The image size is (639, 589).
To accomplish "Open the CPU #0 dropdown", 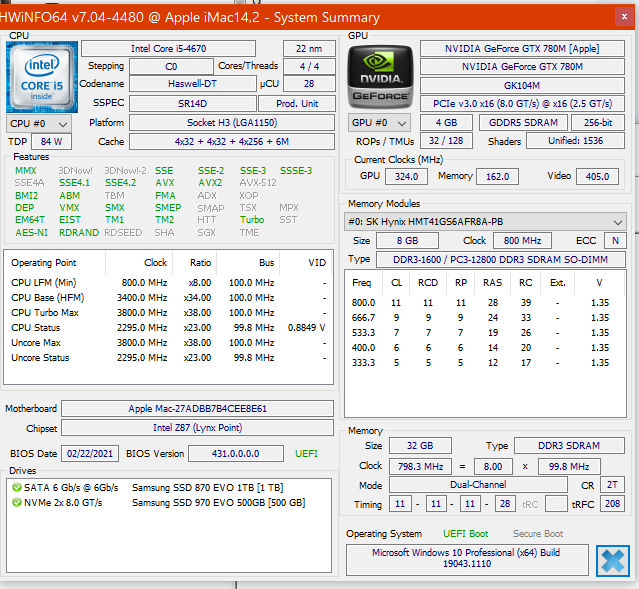I will pyautogui.click(x=39, y=124).
